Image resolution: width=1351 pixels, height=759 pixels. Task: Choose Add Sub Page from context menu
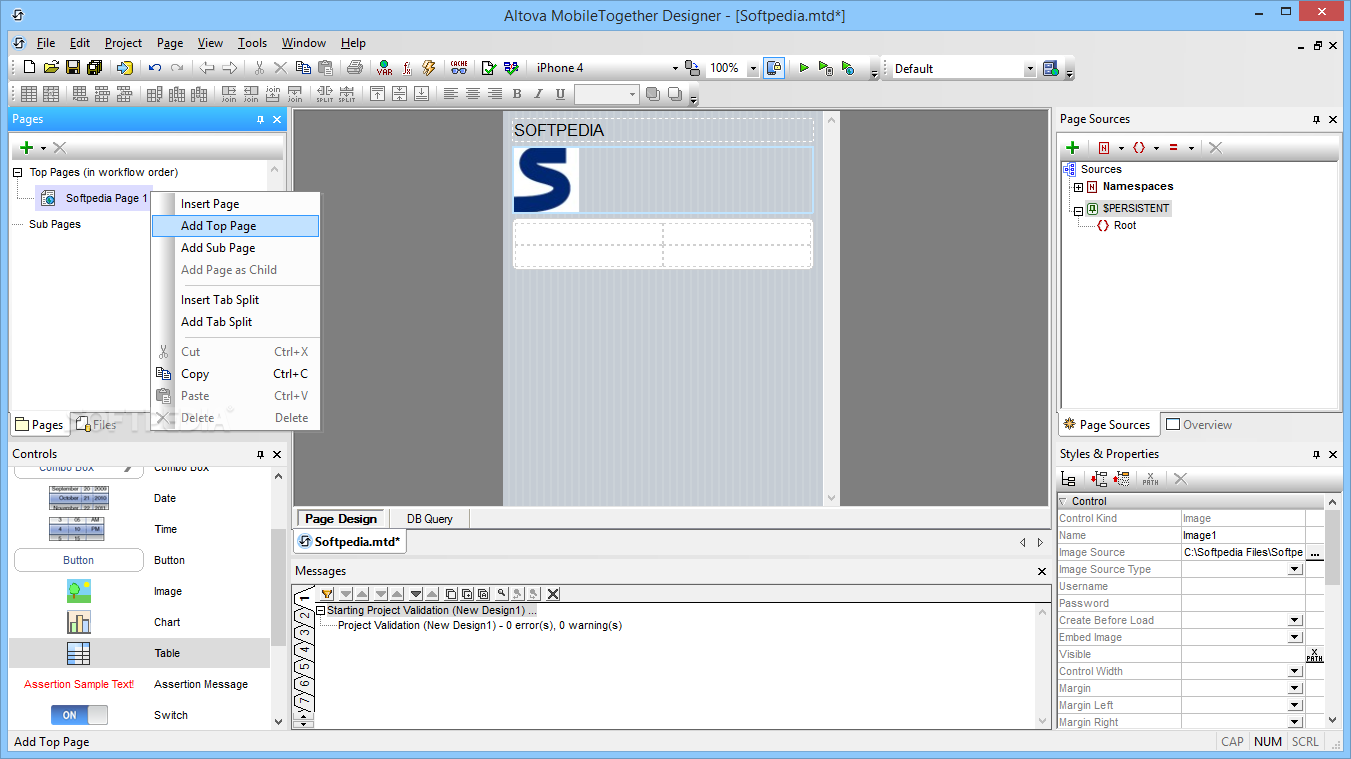point(235,248)
